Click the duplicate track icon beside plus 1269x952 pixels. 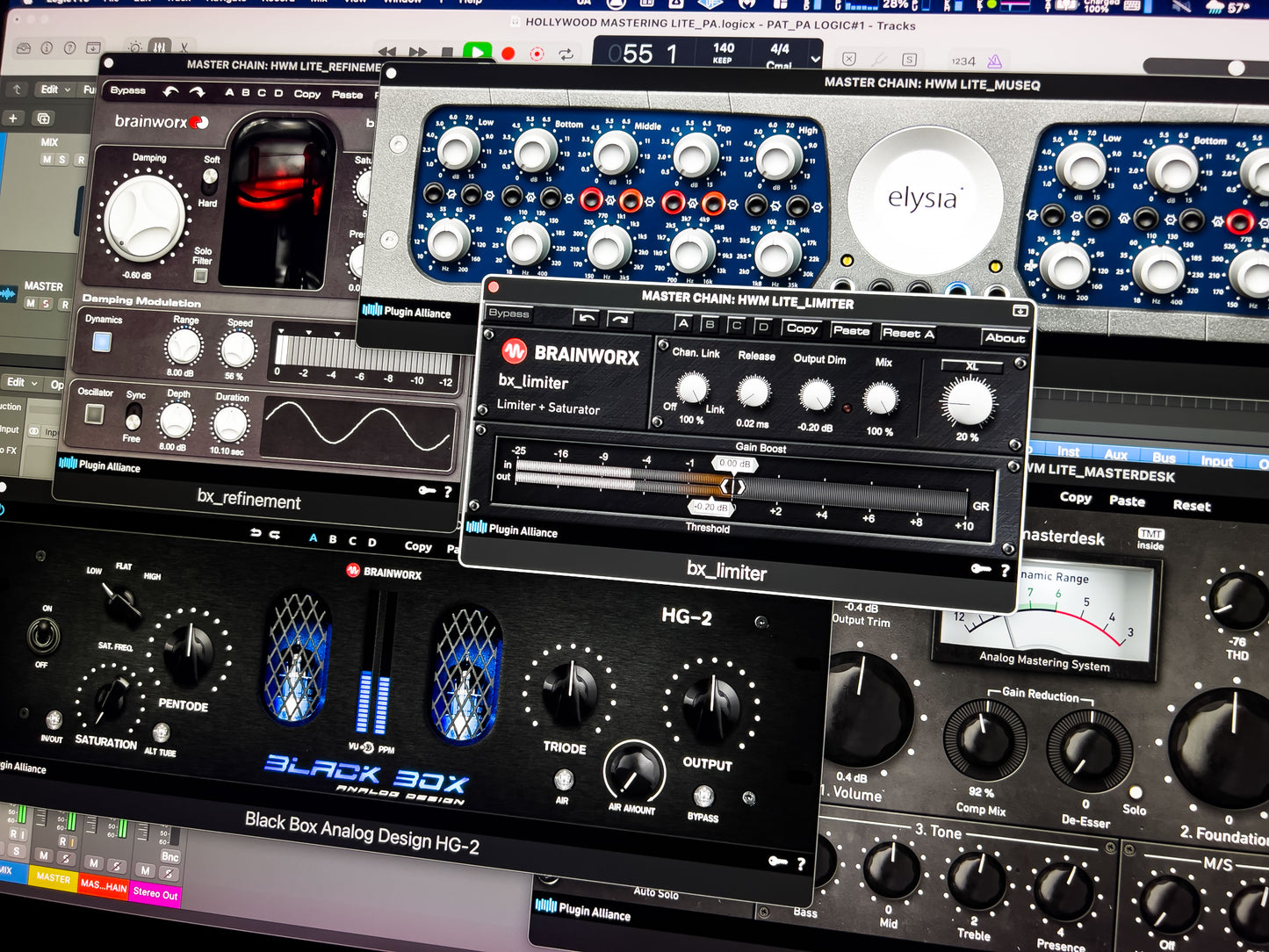tap(42, 118)
